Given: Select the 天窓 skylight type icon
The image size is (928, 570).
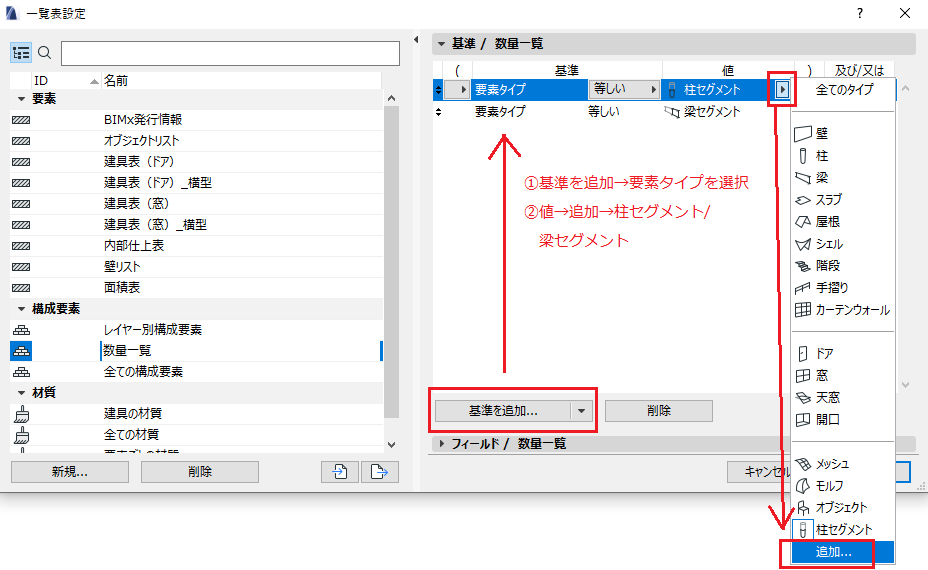Looking at the screenshot, I should 803,397.
